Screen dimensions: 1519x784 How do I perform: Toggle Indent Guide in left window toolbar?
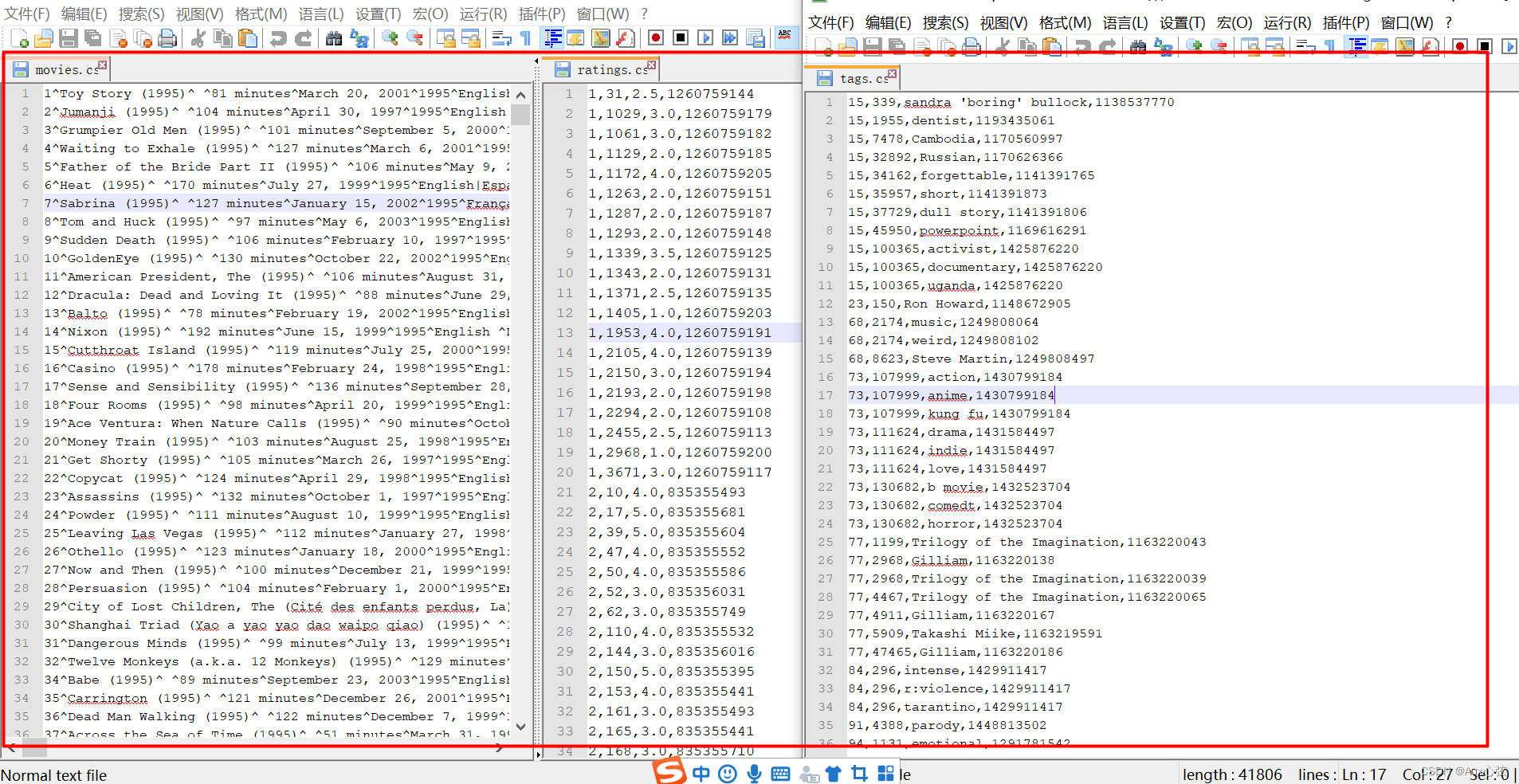[x=551, y=38]
